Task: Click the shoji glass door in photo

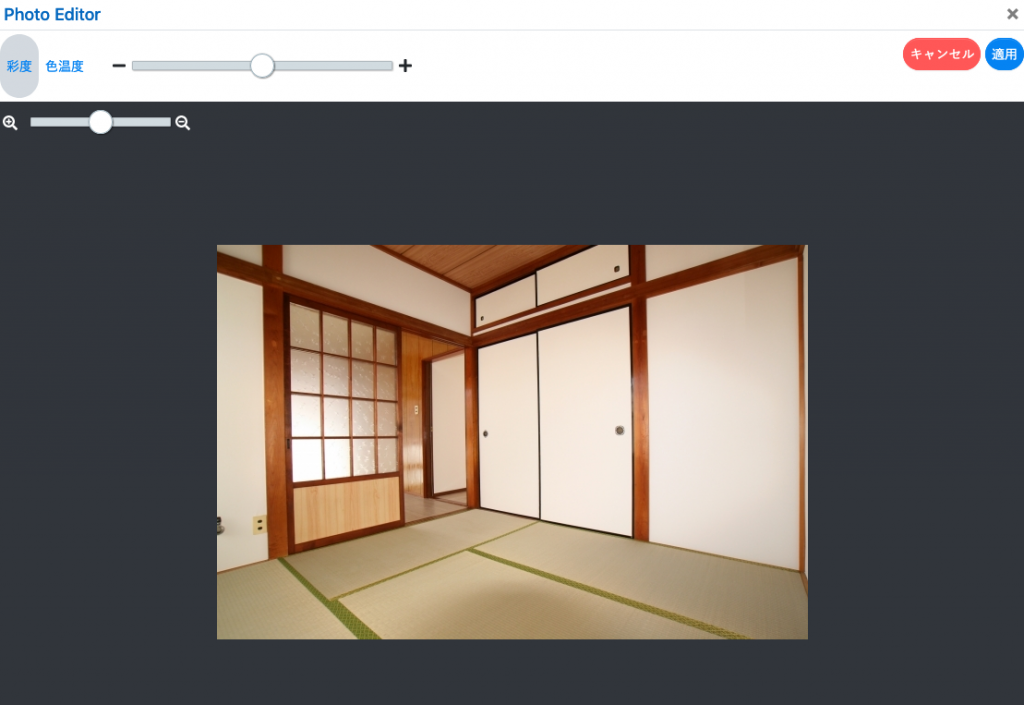Action: [342, 400]
